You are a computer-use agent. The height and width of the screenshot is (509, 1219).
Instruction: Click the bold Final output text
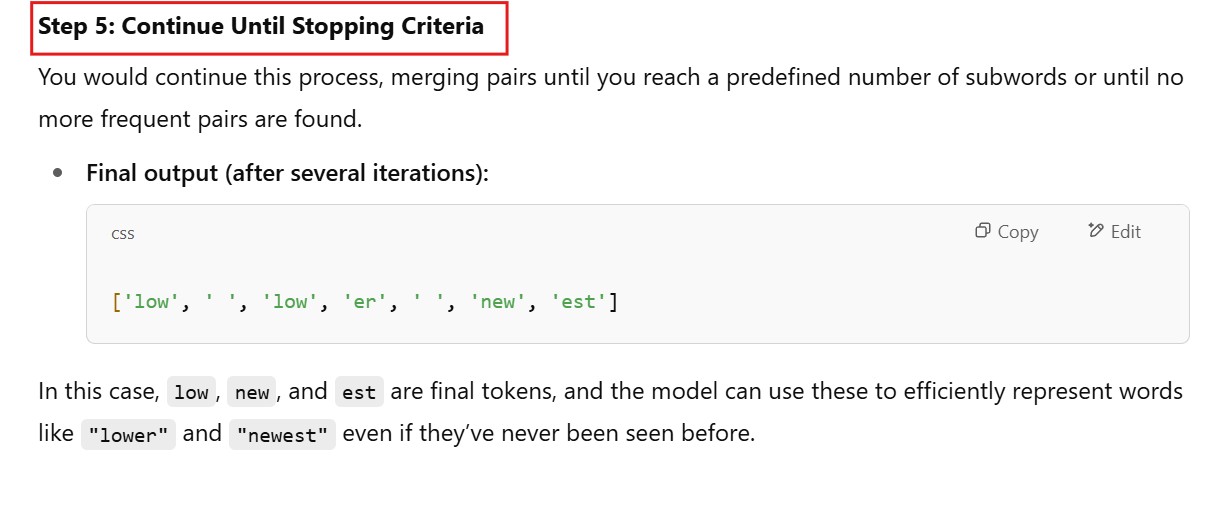click(288, 173)
